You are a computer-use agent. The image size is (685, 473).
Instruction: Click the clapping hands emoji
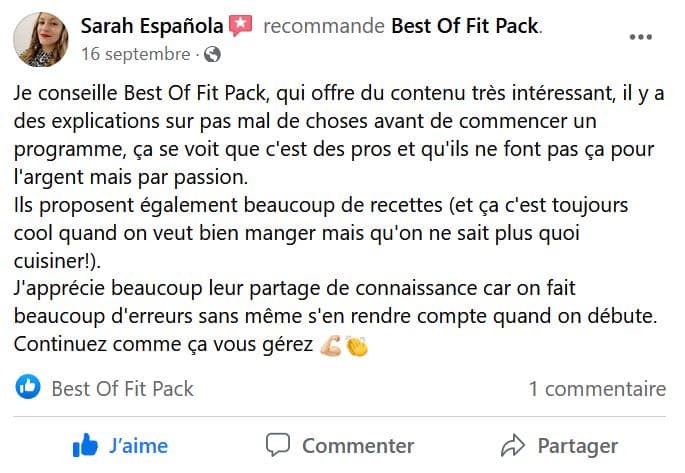tap(357, 345)
